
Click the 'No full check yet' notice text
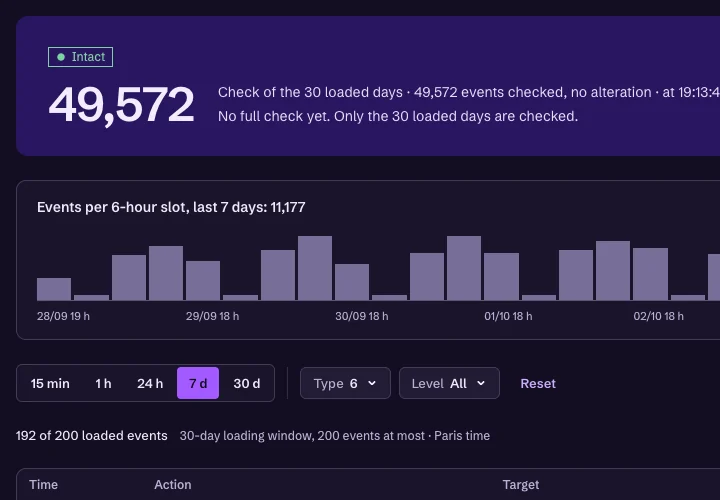[x=398, y=116]
